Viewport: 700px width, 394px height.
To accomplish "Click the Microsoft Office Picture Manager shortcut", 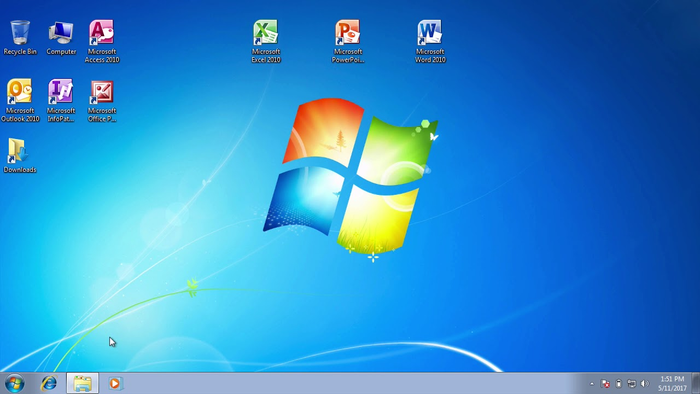I will click(102, 100).
